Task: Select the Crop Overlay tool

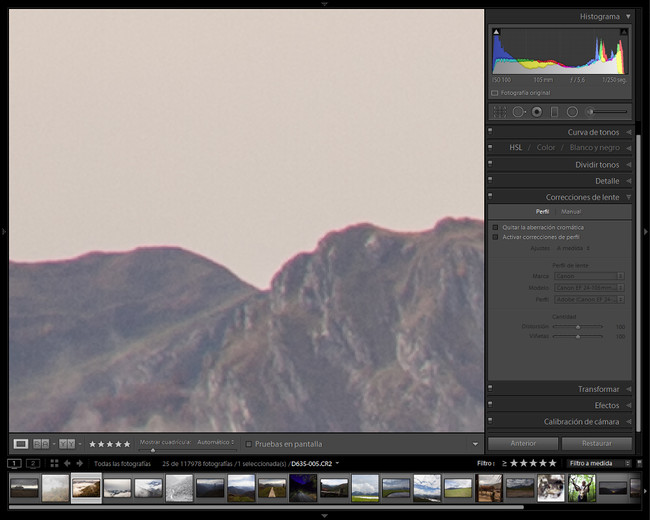Action: tap(500, 112)
